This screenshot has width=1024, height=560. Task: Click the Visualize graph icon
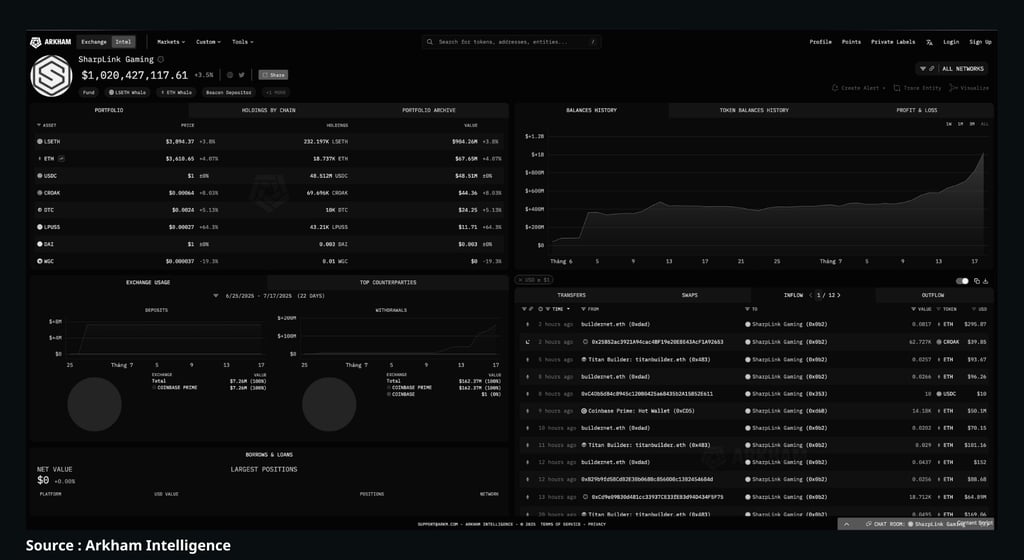click(953, 87)
